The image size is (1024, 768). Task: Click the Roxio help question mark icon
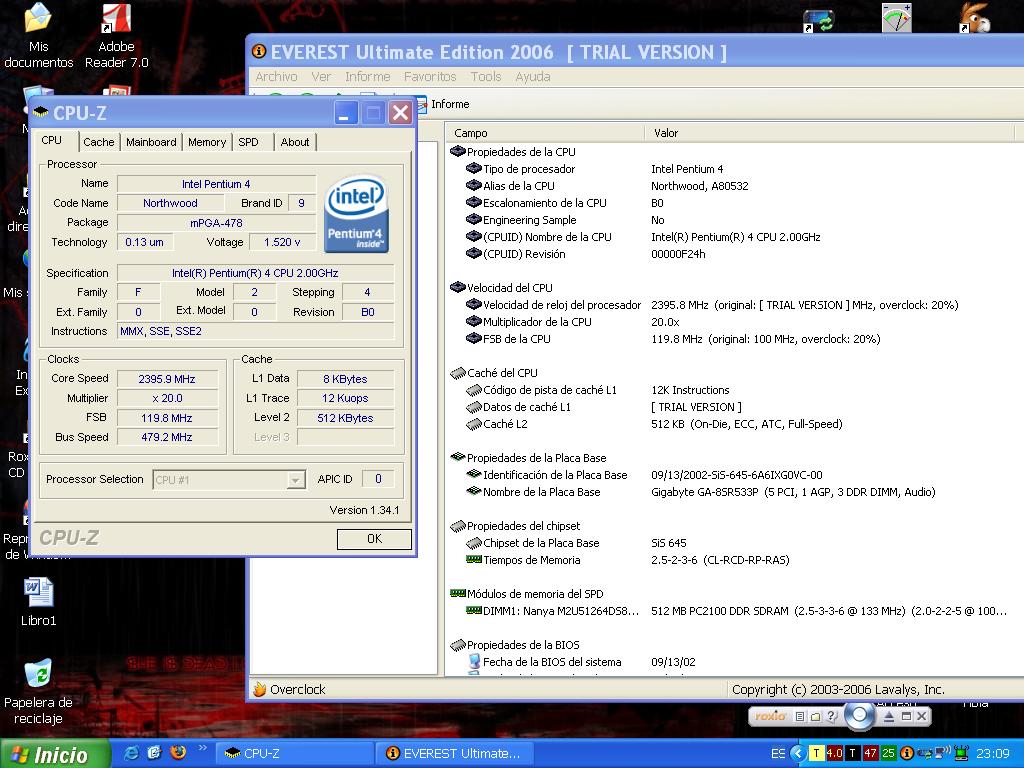(x=832, y=717)
